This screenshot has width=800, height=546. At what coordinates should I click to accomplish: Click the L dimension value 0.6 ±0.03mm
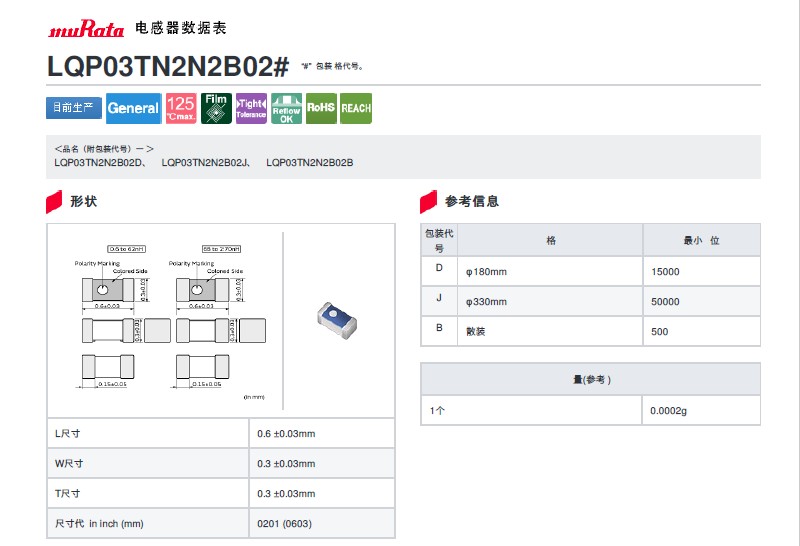point(286,434)
